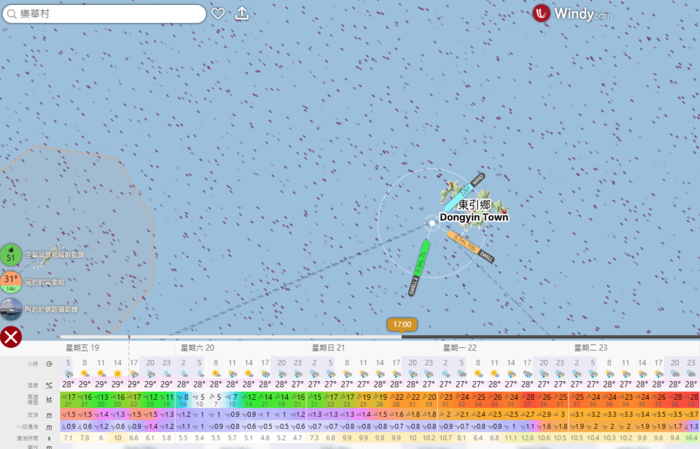Screen dimensions: 700x449
Task: Open the nearby webcams thumbnail
Action: click(x=11, y=308)
